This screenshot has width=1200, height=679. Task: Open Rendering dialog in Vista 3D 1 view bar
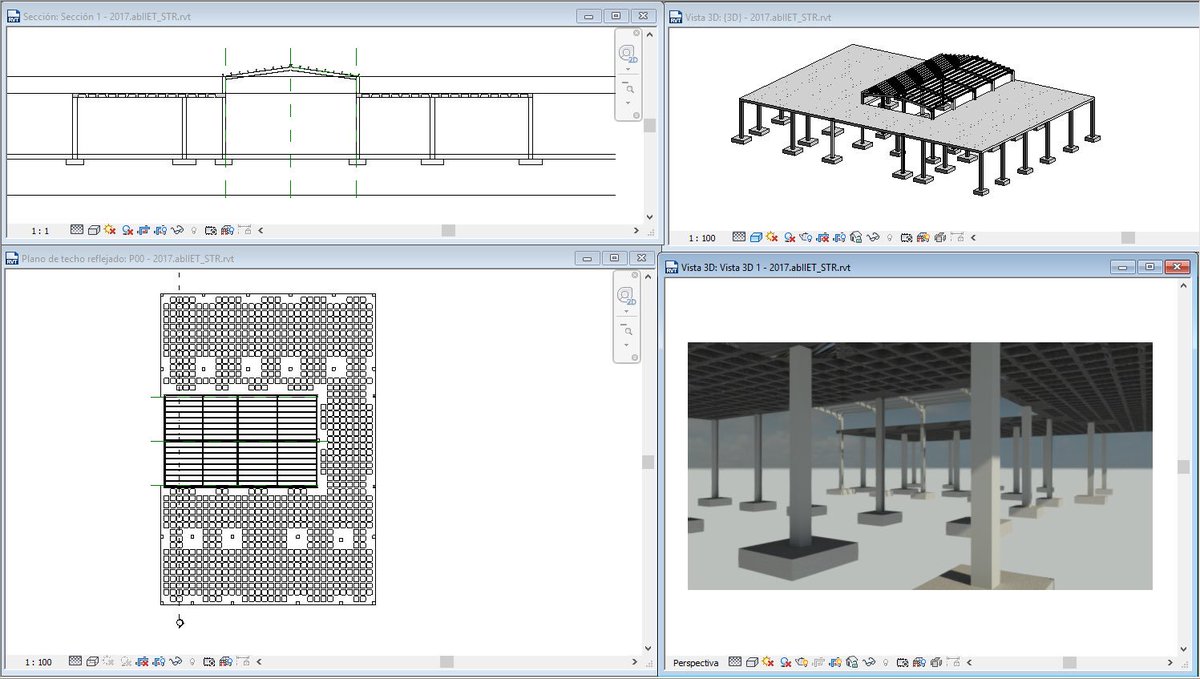(x=802, y=662)
